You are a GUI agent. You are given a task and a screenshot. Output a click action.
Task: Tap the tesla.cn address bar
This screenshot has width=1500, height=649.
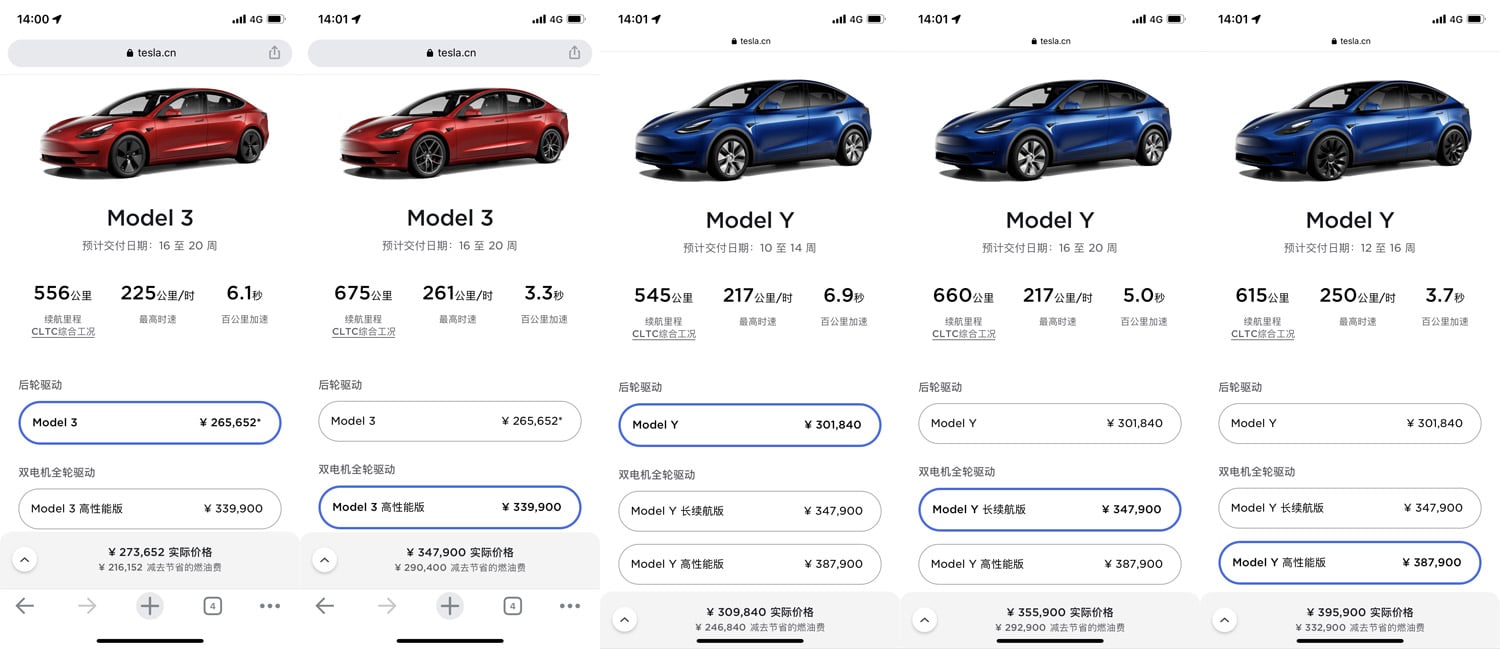pyautogui.click(x=148, y=53)
